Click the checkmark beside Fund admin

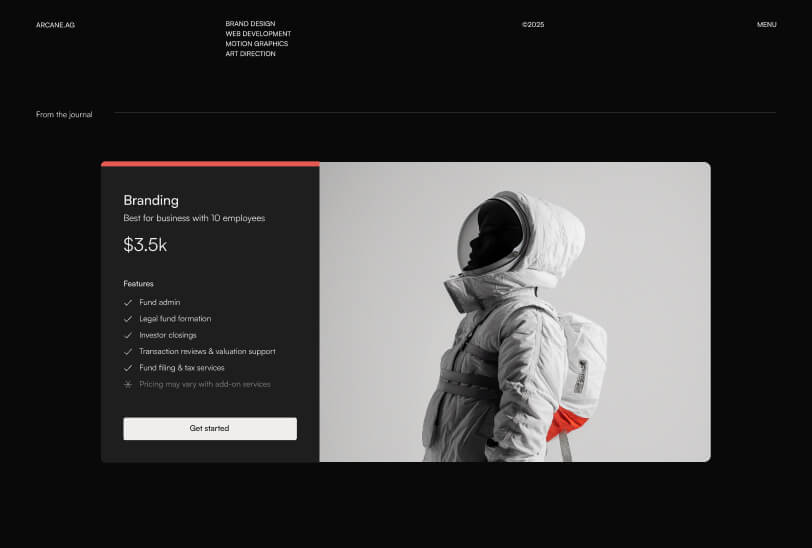pyautogui.click(x=128, y=302)
